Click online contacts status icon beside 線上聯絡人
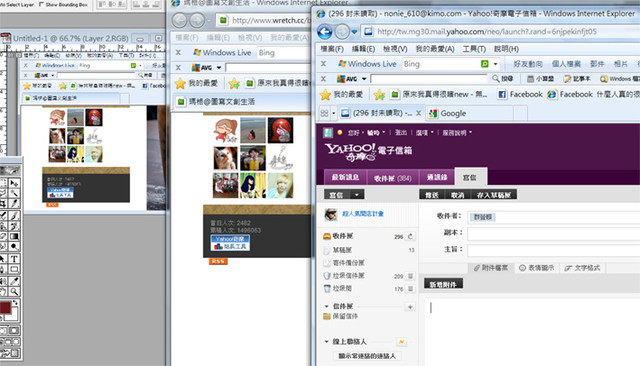640x366 pixels. (401, 342)
